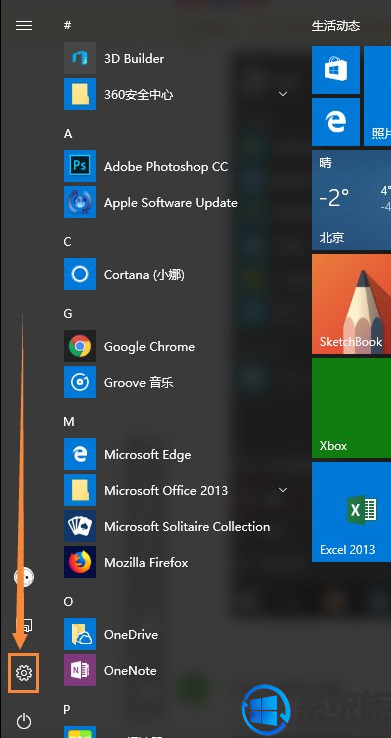Launch the 3D Builder app icon
The image size is (391, 738).
80,58
